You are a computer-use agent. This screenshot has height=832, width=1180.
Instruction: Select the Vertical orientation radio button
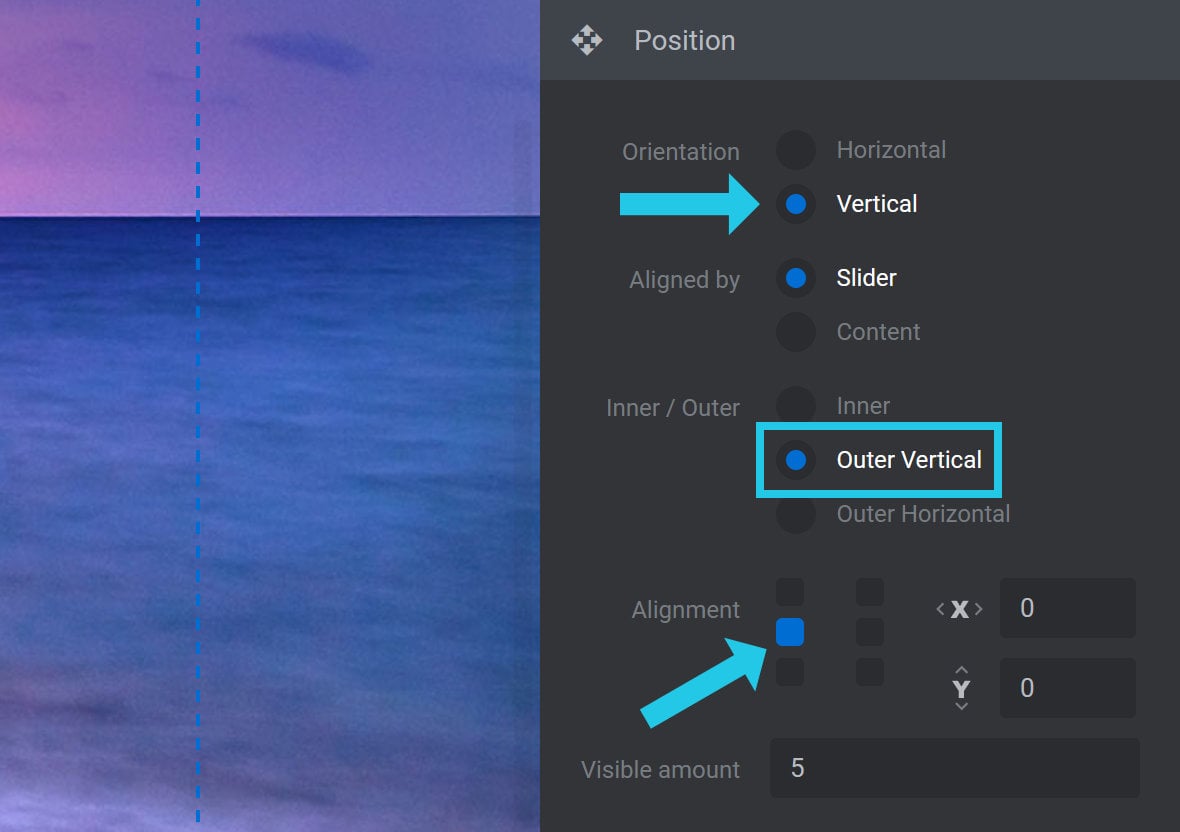pyautogui.click(x=795, y=204)
